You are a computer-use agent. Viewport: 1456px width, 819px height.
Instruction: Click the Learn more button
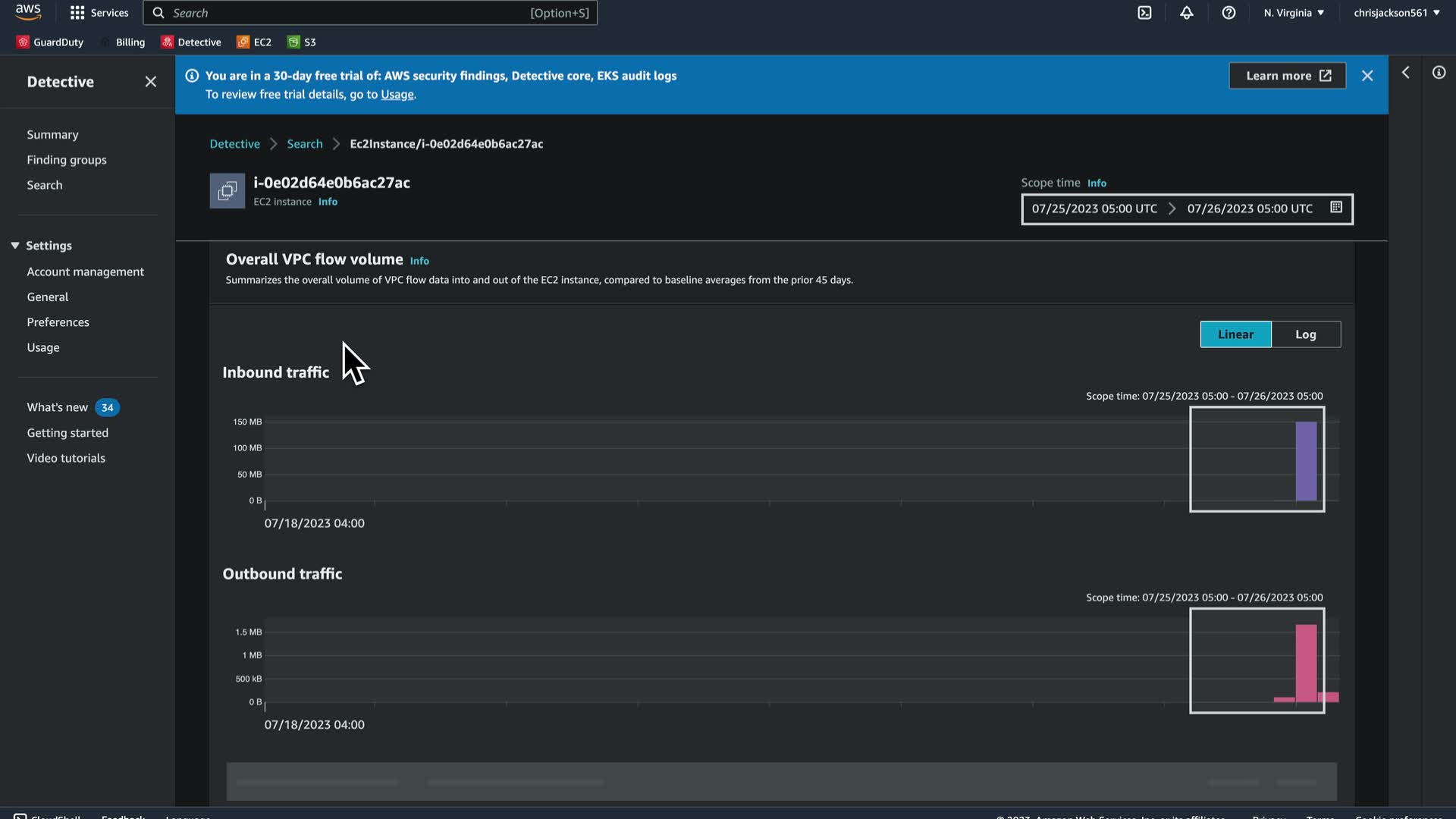tap(1287, 76)
